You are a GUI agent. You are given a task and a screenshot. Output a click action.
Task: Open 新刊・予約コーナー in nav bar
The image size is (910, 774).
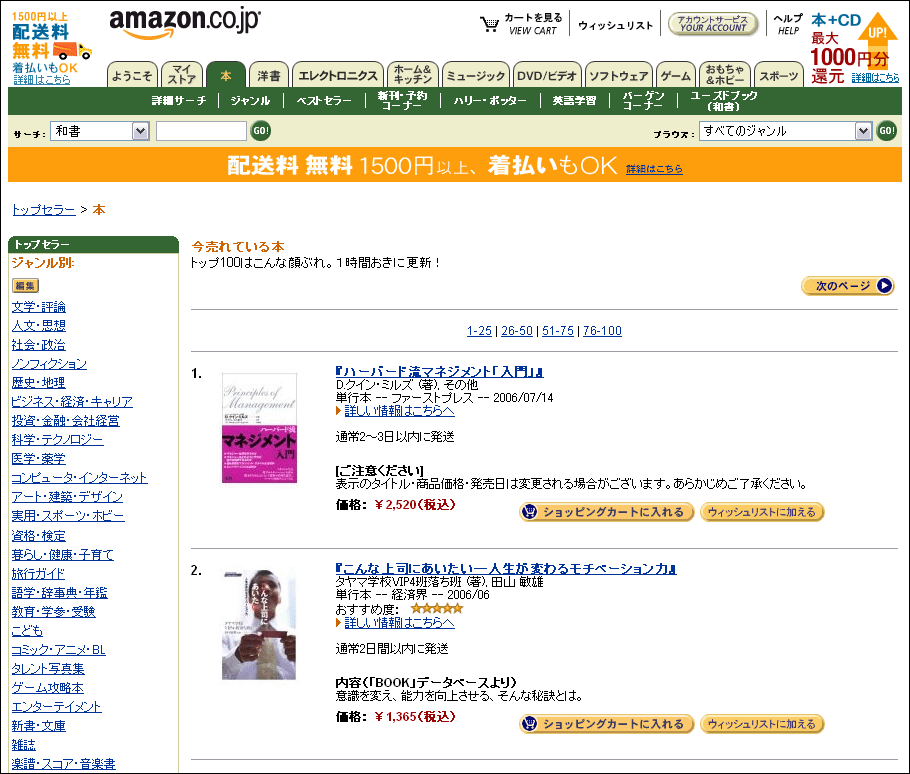pyautogui.click(x=402, y=100)
